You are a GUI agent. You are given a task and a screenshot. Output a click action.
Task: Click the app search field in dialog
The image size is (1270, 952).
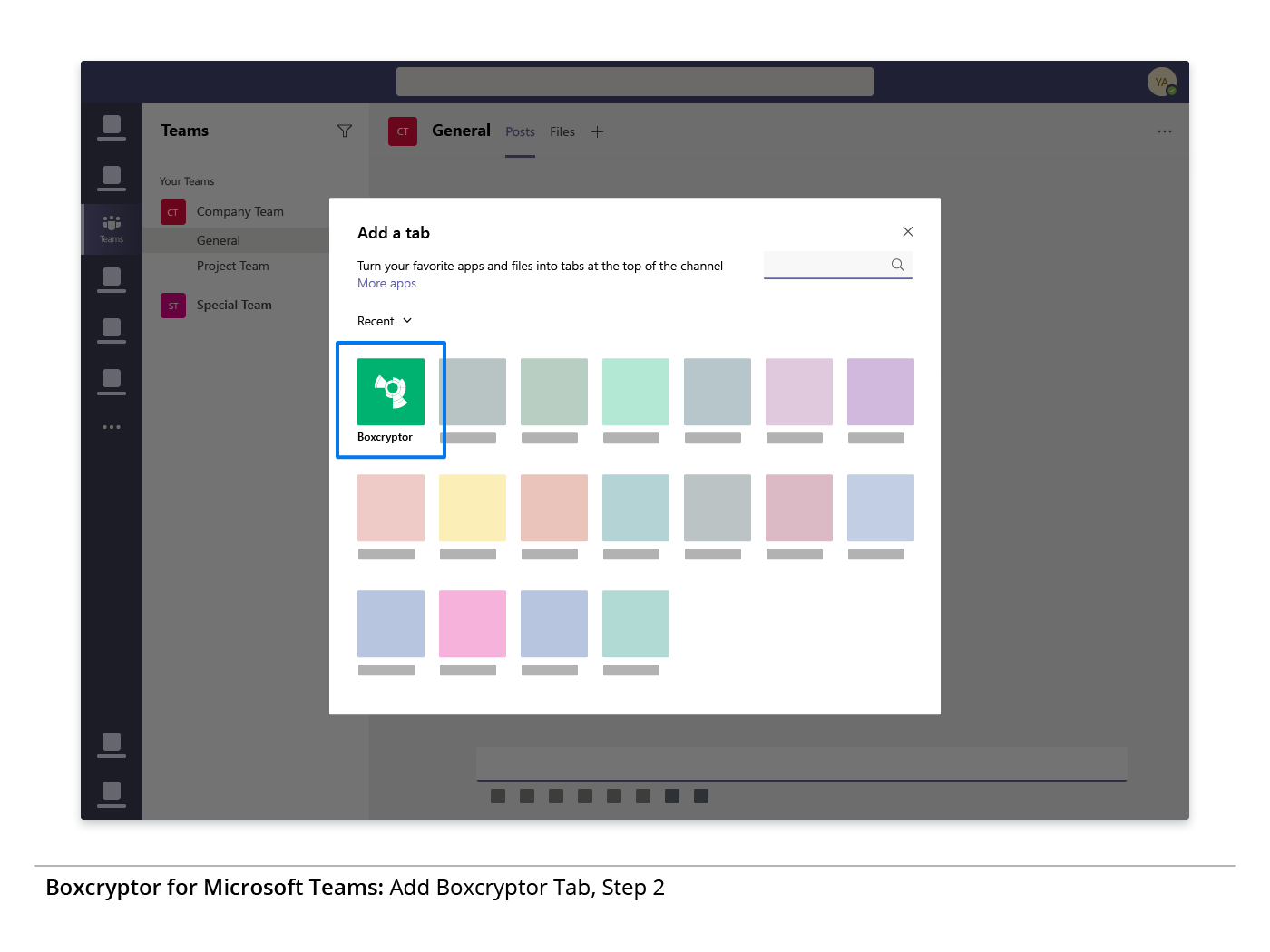click(838, 265)
